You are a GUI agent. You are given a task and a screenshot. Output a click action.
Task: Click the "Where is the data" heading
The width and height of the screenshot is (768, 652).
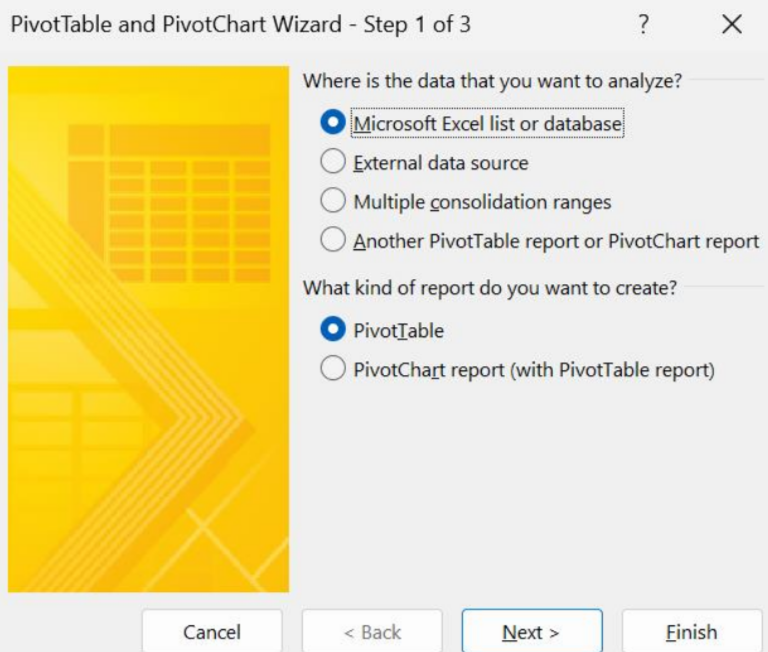point(492,81)
